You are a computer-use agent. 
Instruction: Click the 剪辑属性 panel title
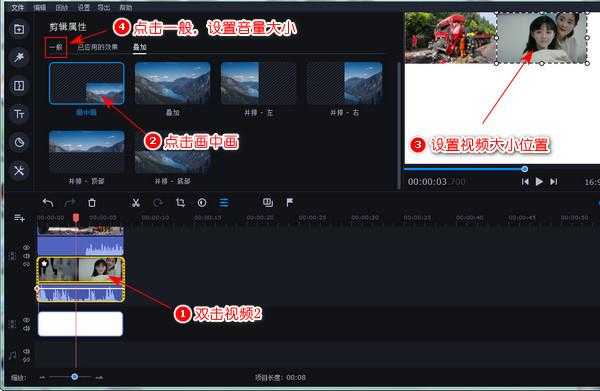pyautogui.click(x=68, y=27)
